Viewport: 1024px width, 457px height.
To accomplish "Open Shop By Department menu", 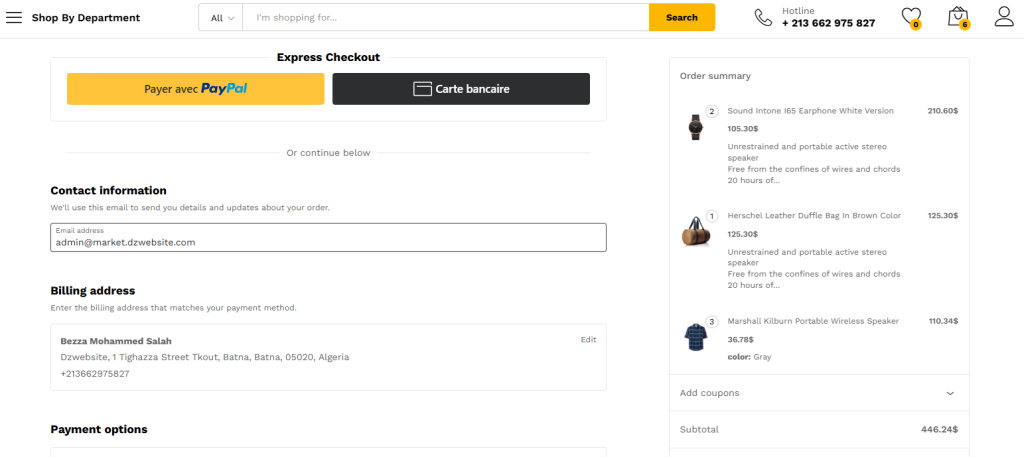I will pyautogui.click(x=85, y=18).
